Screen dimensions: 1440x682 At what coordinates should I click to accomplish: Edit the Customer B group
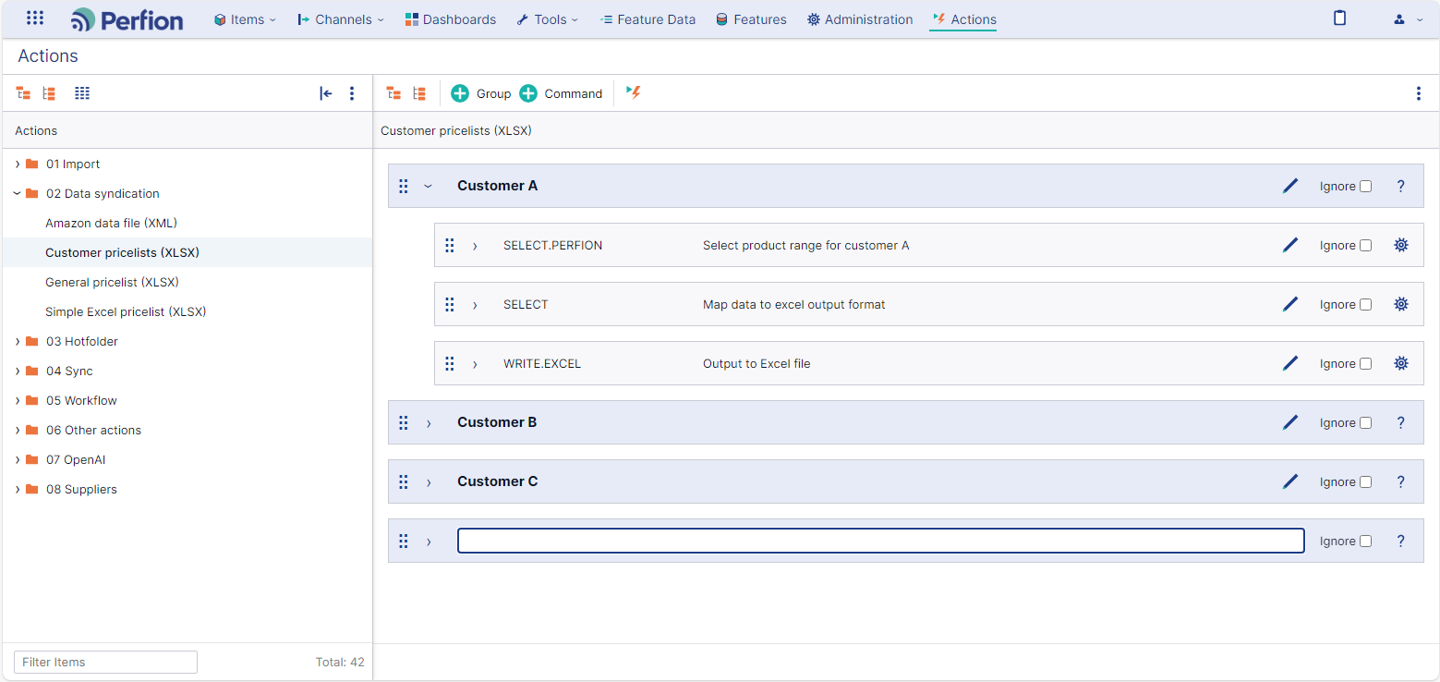pyautogui.click(x=1291, y=422)
